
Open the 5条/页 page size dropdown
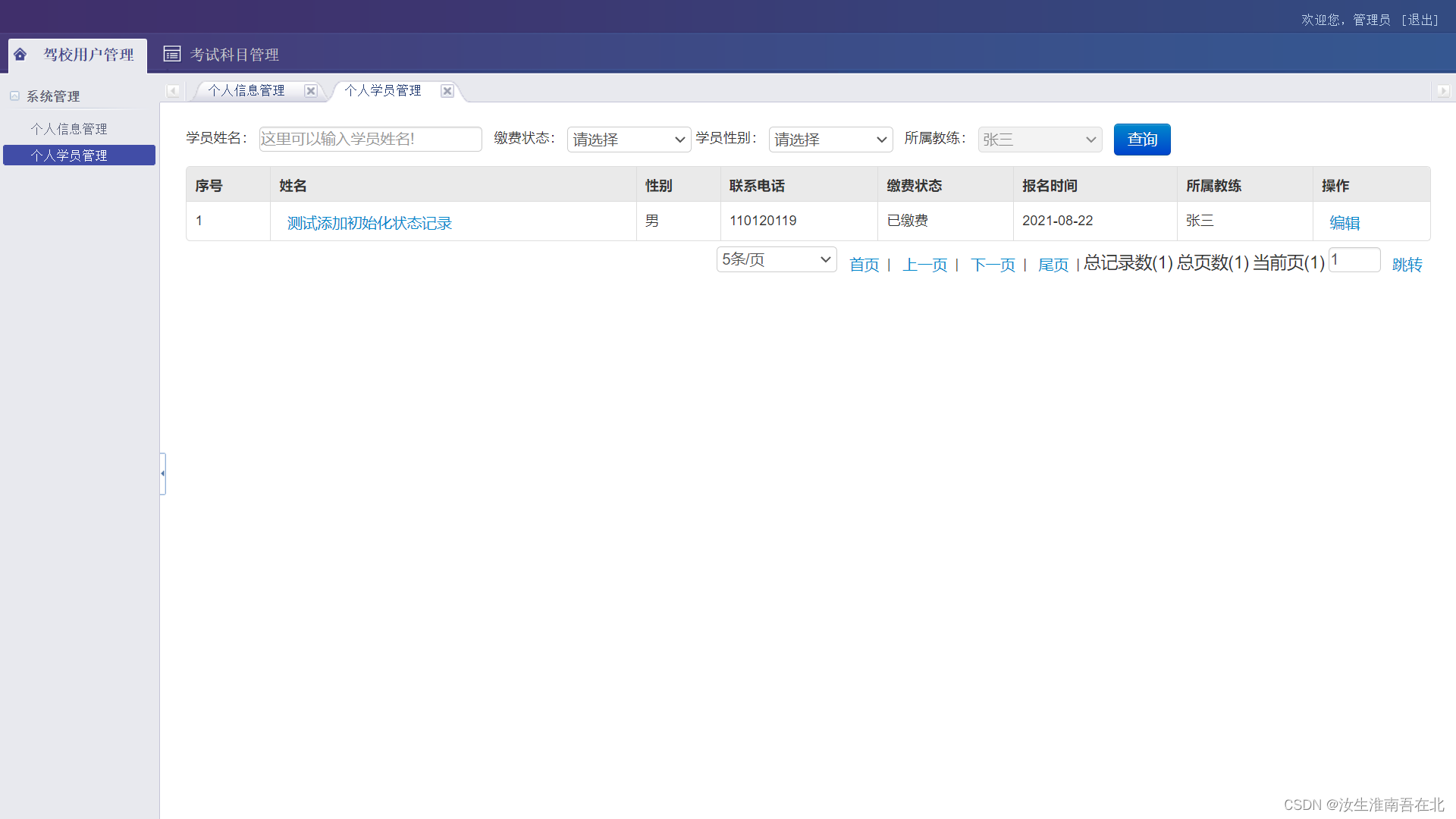coord(777,259)
